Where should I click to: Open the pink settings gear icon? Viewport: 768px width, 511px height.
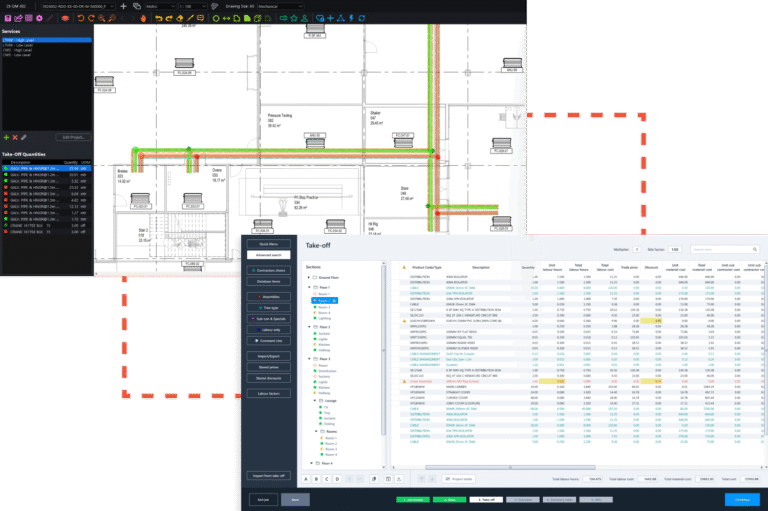[39, 18]
